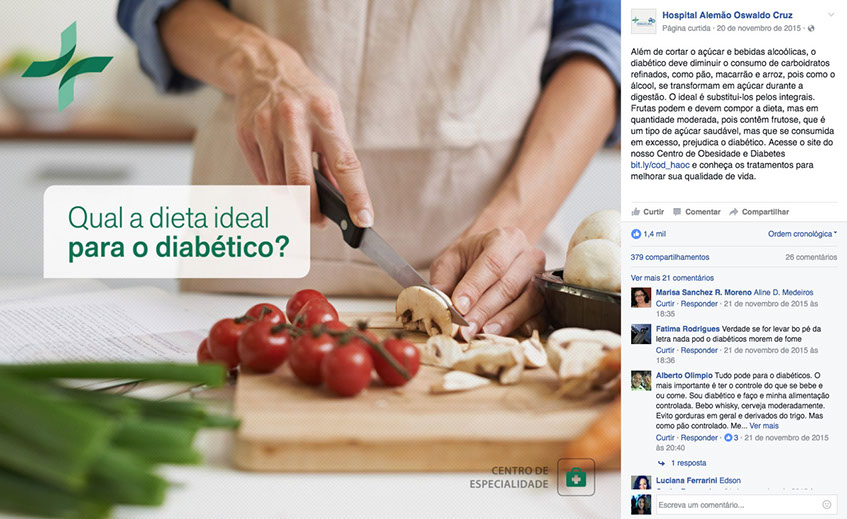Show the 1 resposta reply thread
Image resolution: width=847 pixels, height=519 pixels.
(x=688, y=463)
